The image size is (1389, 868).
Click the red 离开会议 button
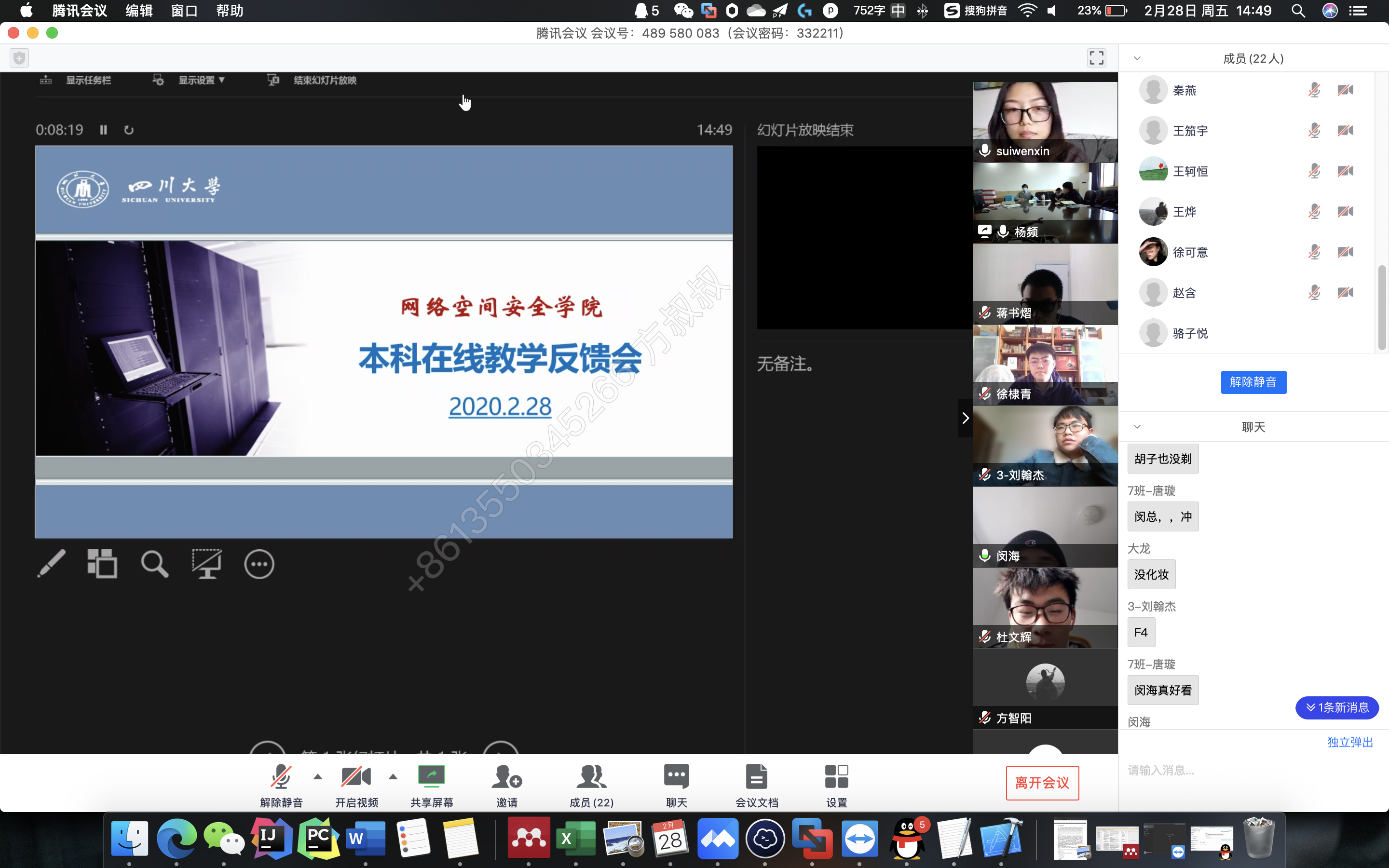[1042, 783]
